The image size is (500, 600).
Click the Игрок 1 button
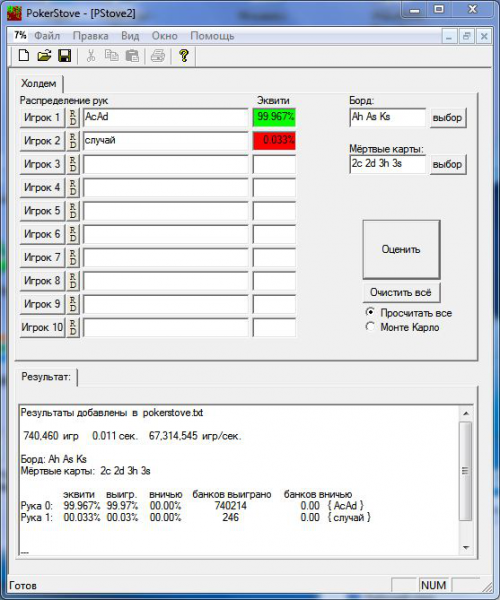click(42, 117)
